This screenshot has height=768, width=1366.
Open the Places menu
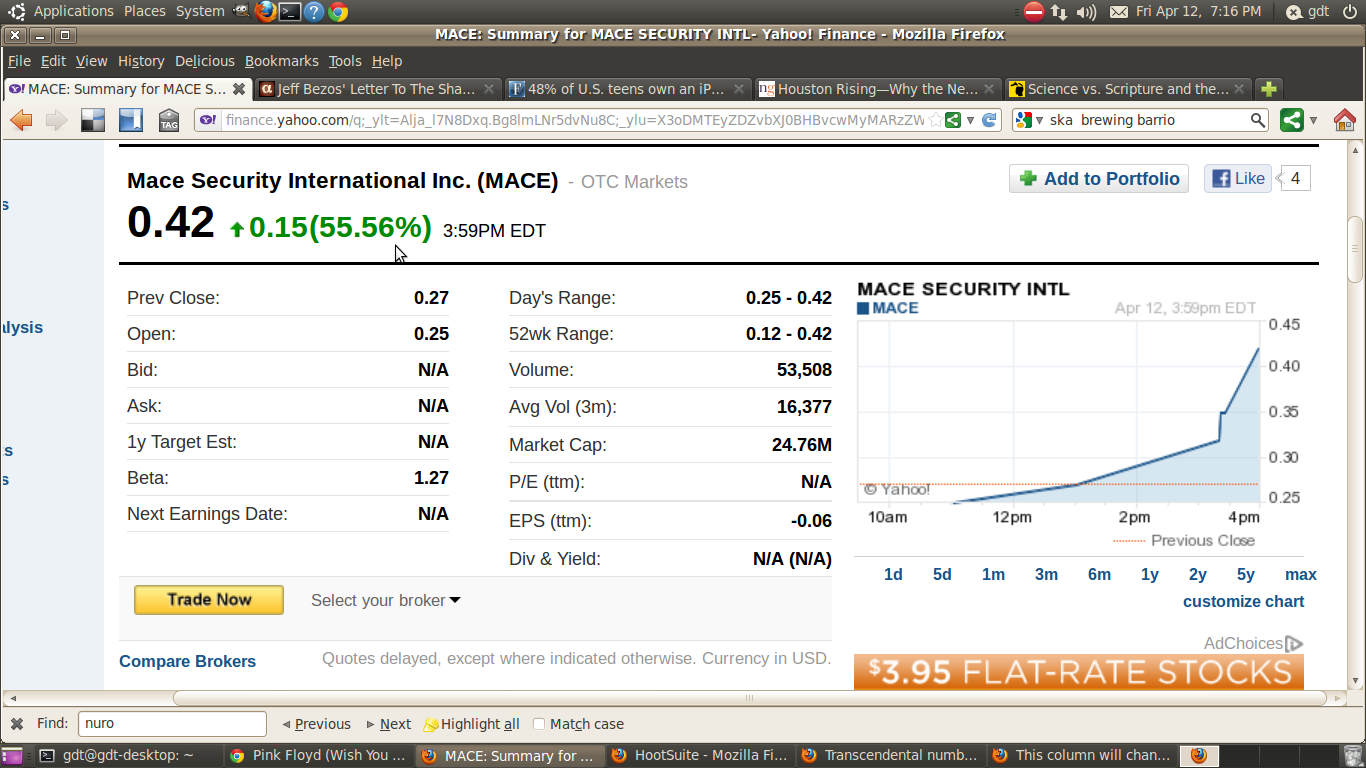pyautogui.click(x=145, y=11)
